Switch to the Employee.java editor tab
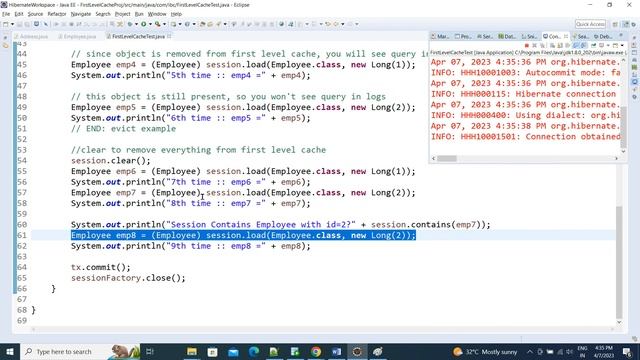 pos(78,36)
